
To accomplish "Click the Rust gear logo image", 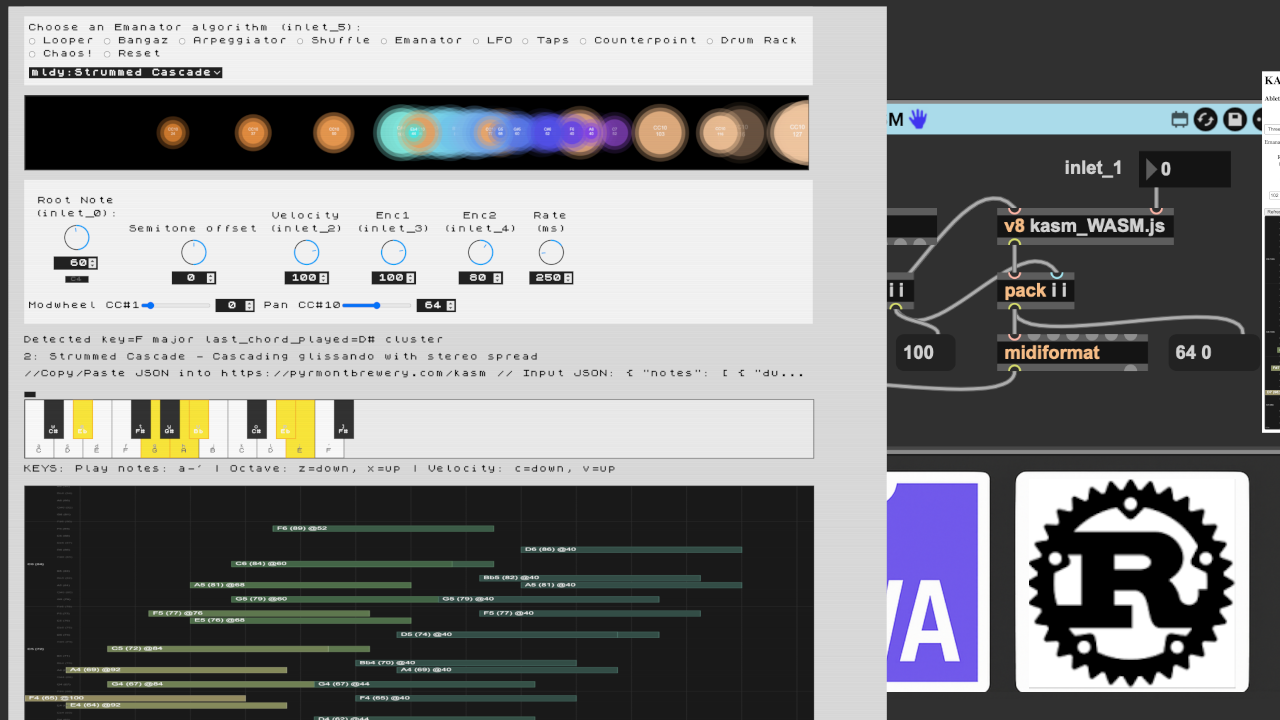I will click(x=1131, y=581).
